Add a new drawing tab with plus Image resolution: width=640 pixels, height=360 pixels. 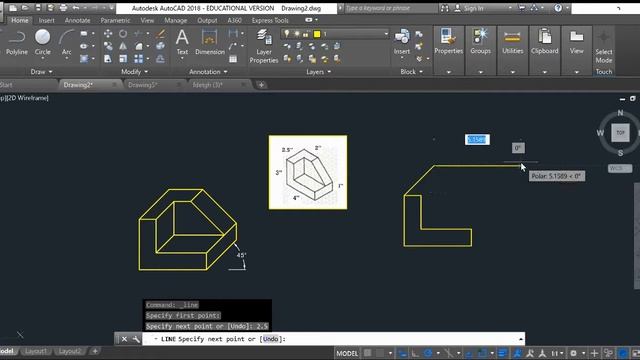coord(261,85)
